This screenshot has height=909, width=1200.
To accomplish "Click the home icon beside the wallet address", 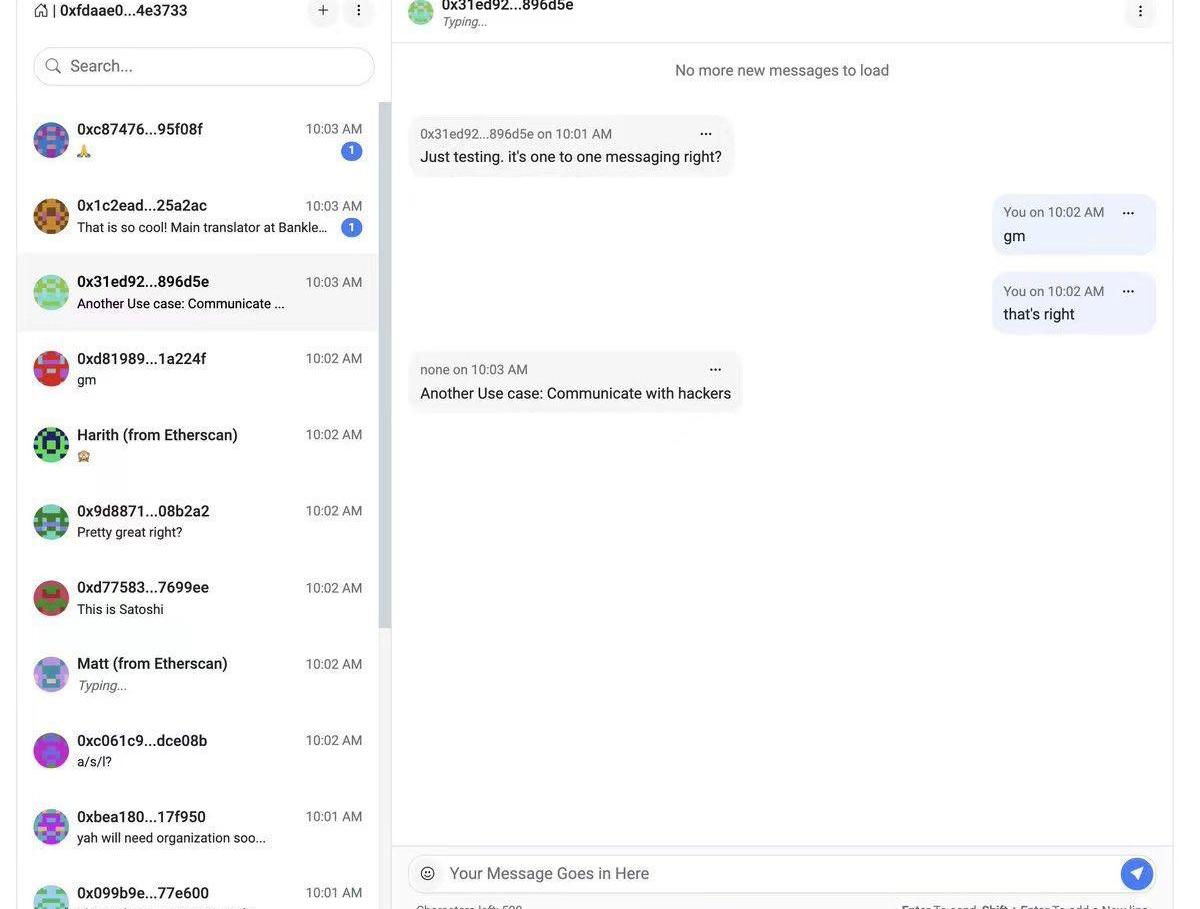I will click(41, 10).
